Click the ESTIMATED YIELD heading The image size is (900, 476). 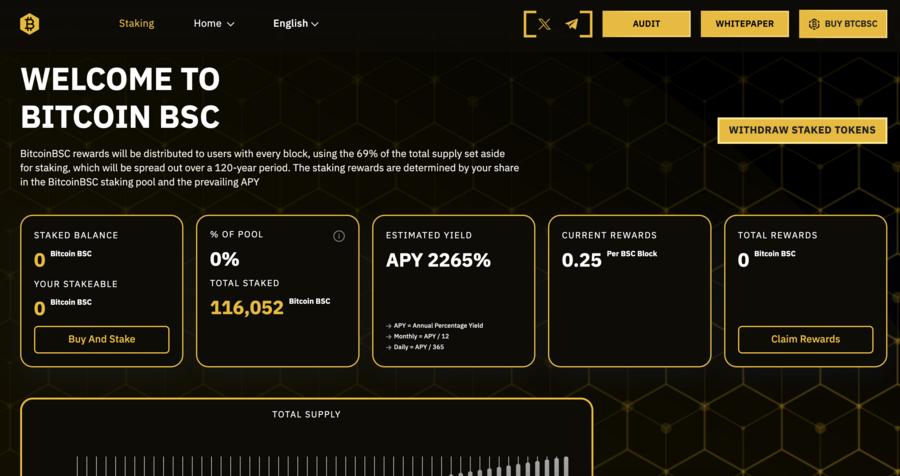tap(429, 235)
